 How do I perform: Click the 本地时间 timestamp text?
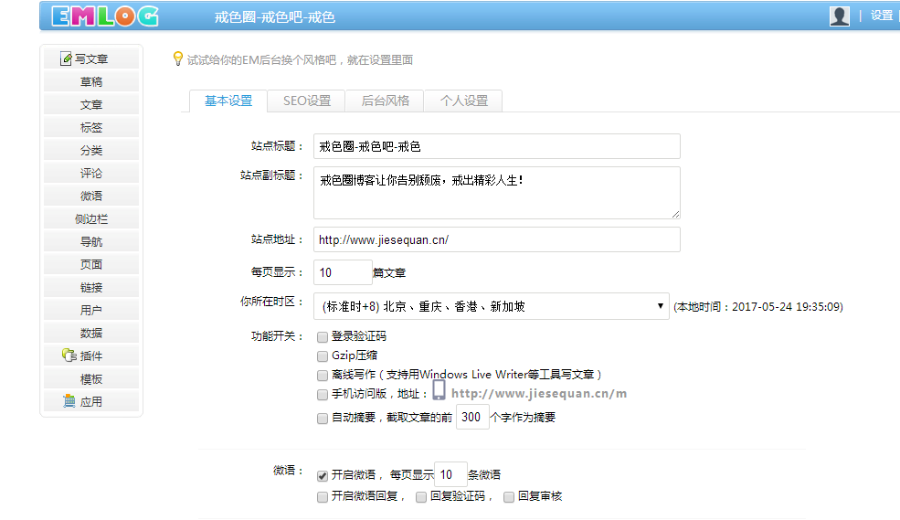coord(758,307)
